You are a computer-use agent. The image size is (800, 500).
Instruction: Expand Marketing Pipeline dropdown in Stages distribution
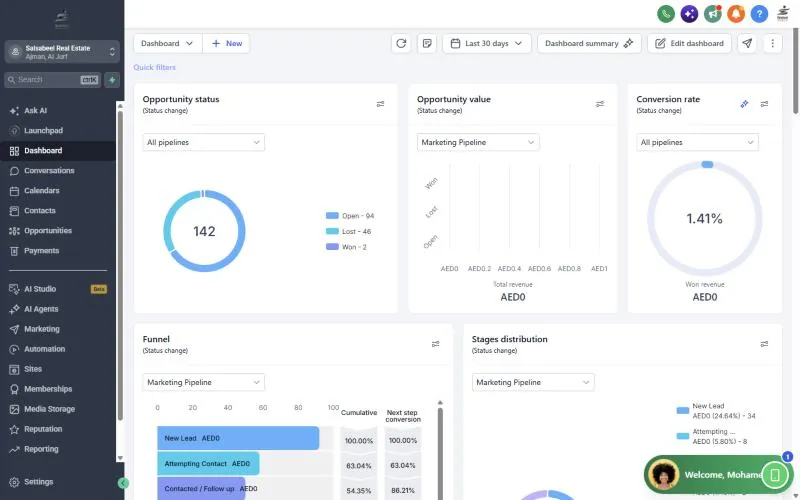533,382
